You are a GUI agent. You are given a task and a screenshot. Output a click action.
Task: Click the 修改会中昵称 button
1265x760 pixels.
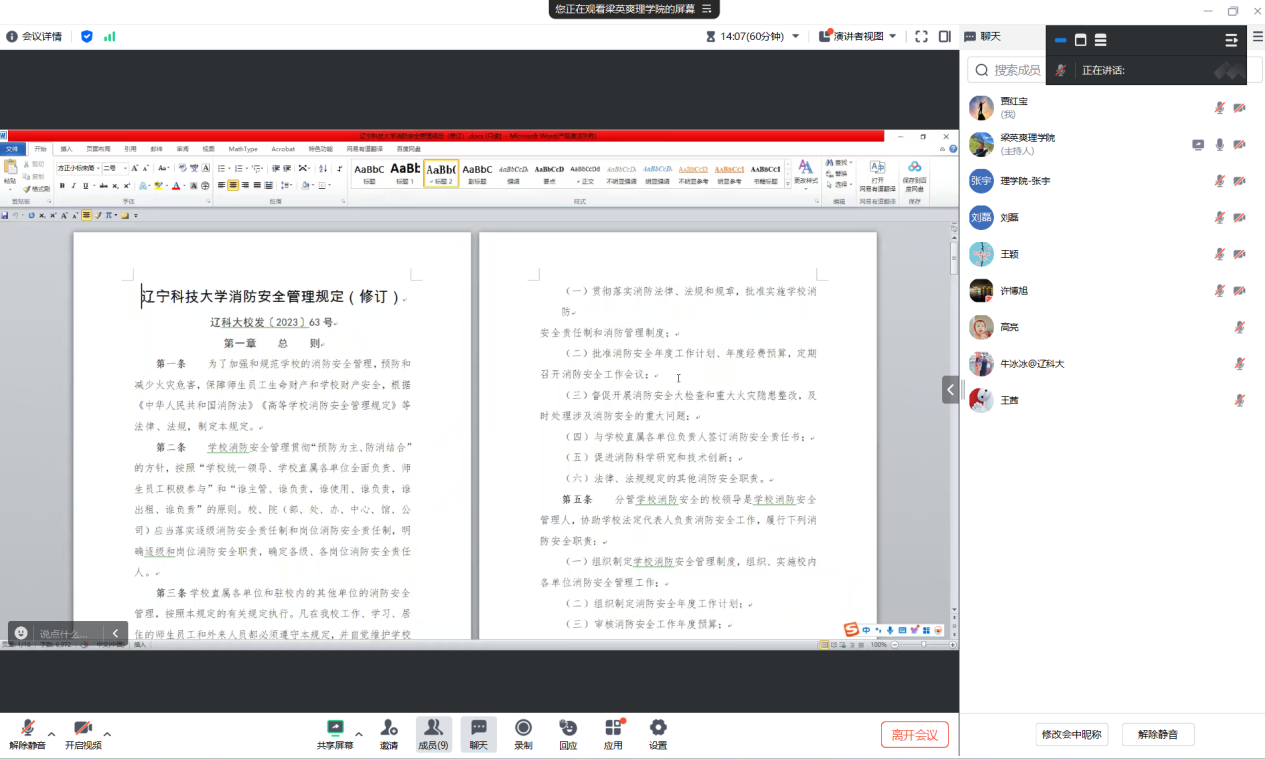tap(1071, 734)
